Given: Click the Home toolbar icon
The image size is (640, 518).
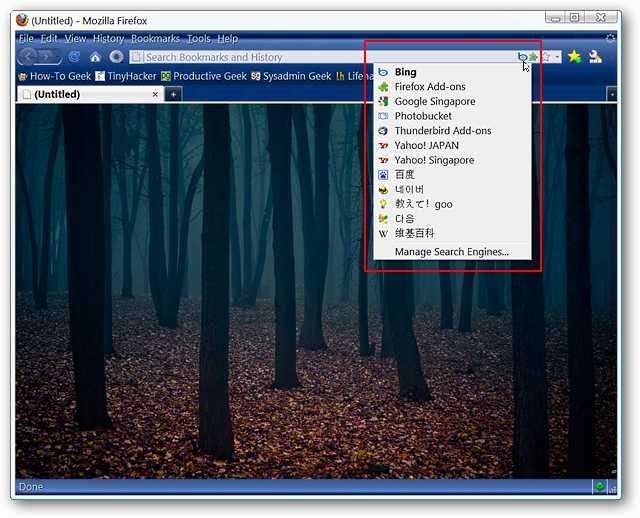Looking at the screenshot, I should click(x=95, y=57).
